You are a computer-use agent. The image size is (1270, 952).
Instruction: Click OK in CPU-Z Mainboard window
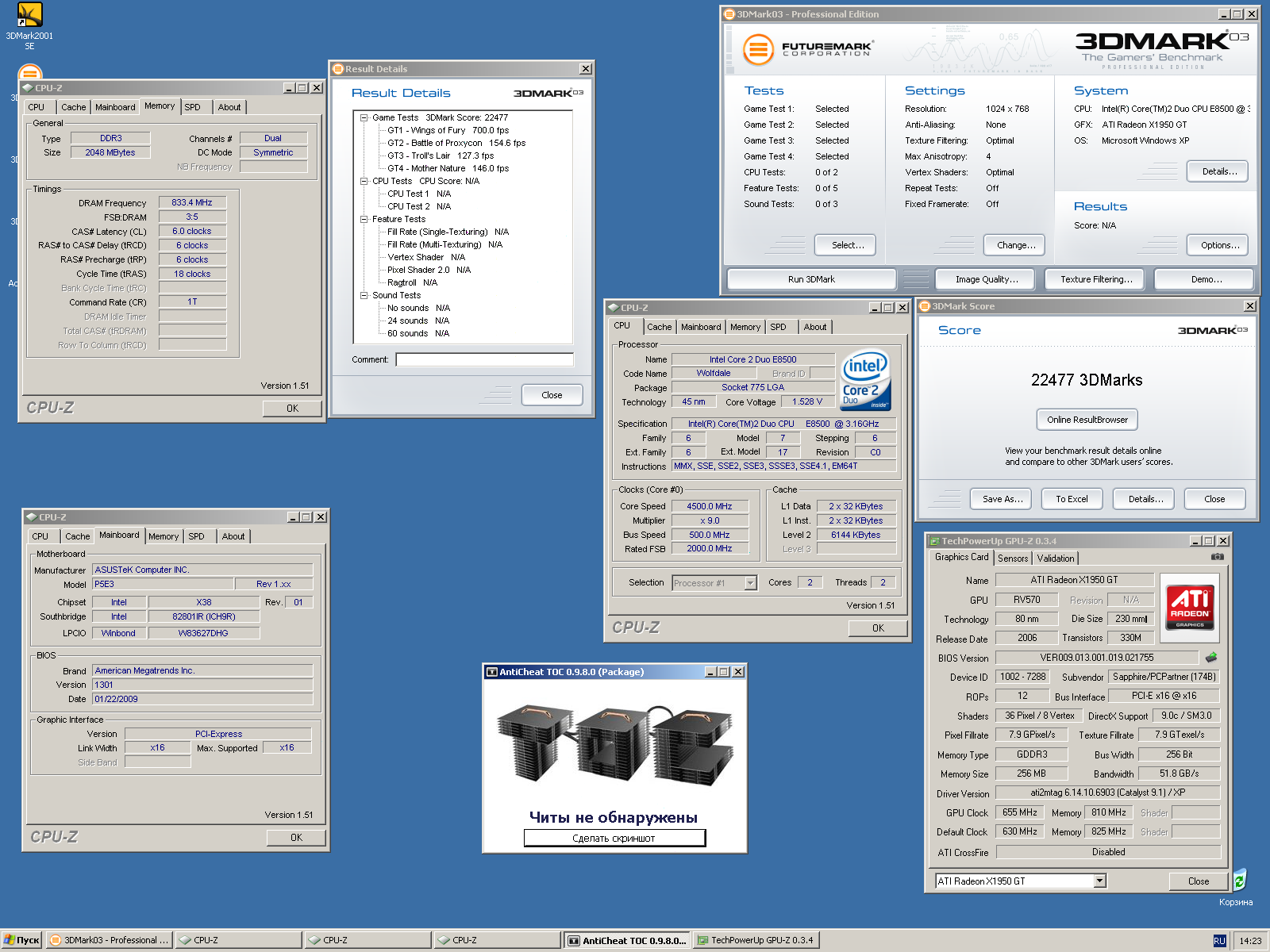coord(296,838)
